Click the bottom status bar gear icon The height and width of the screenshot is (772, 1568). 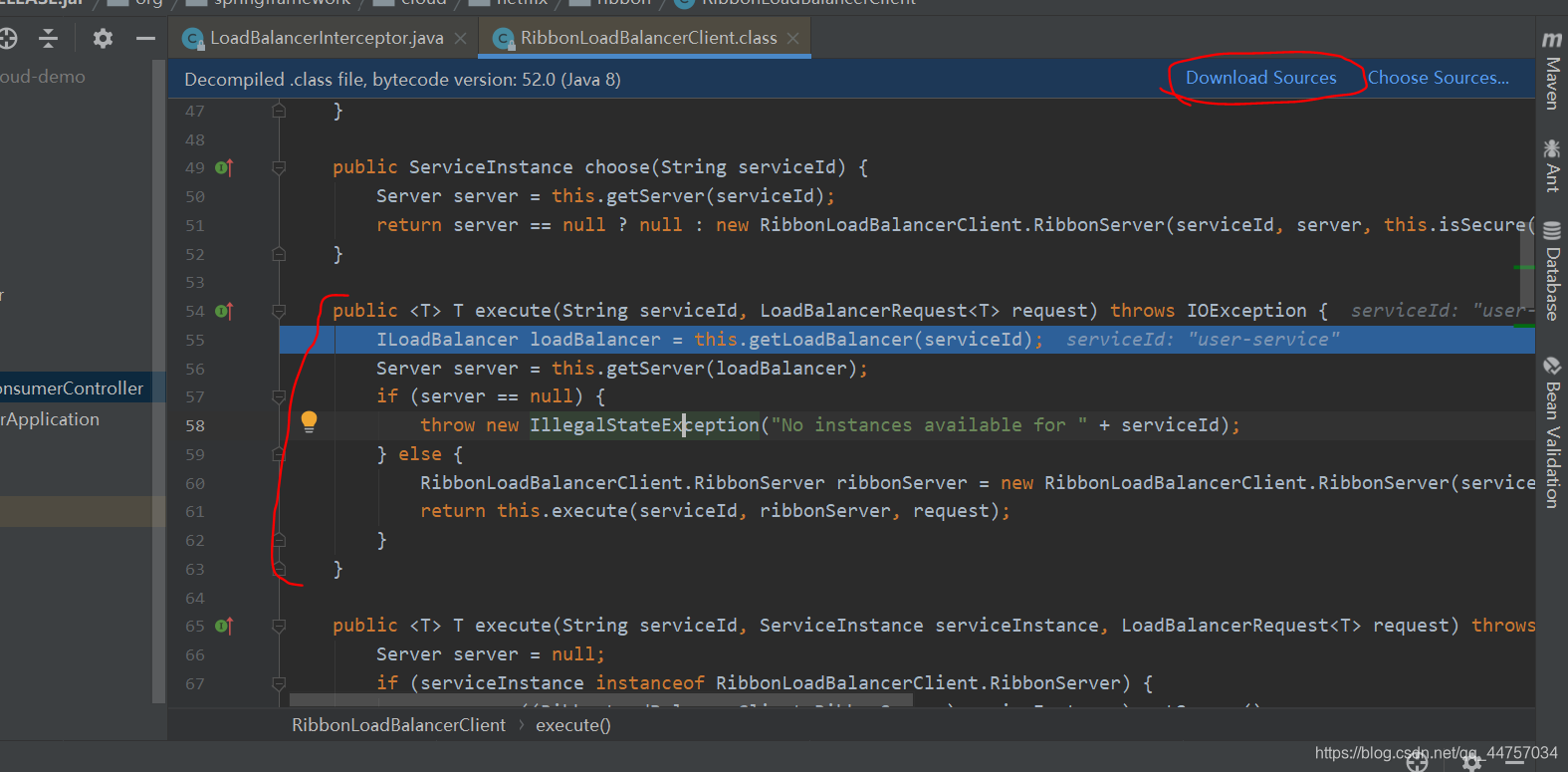click(x=1472, y=761)
